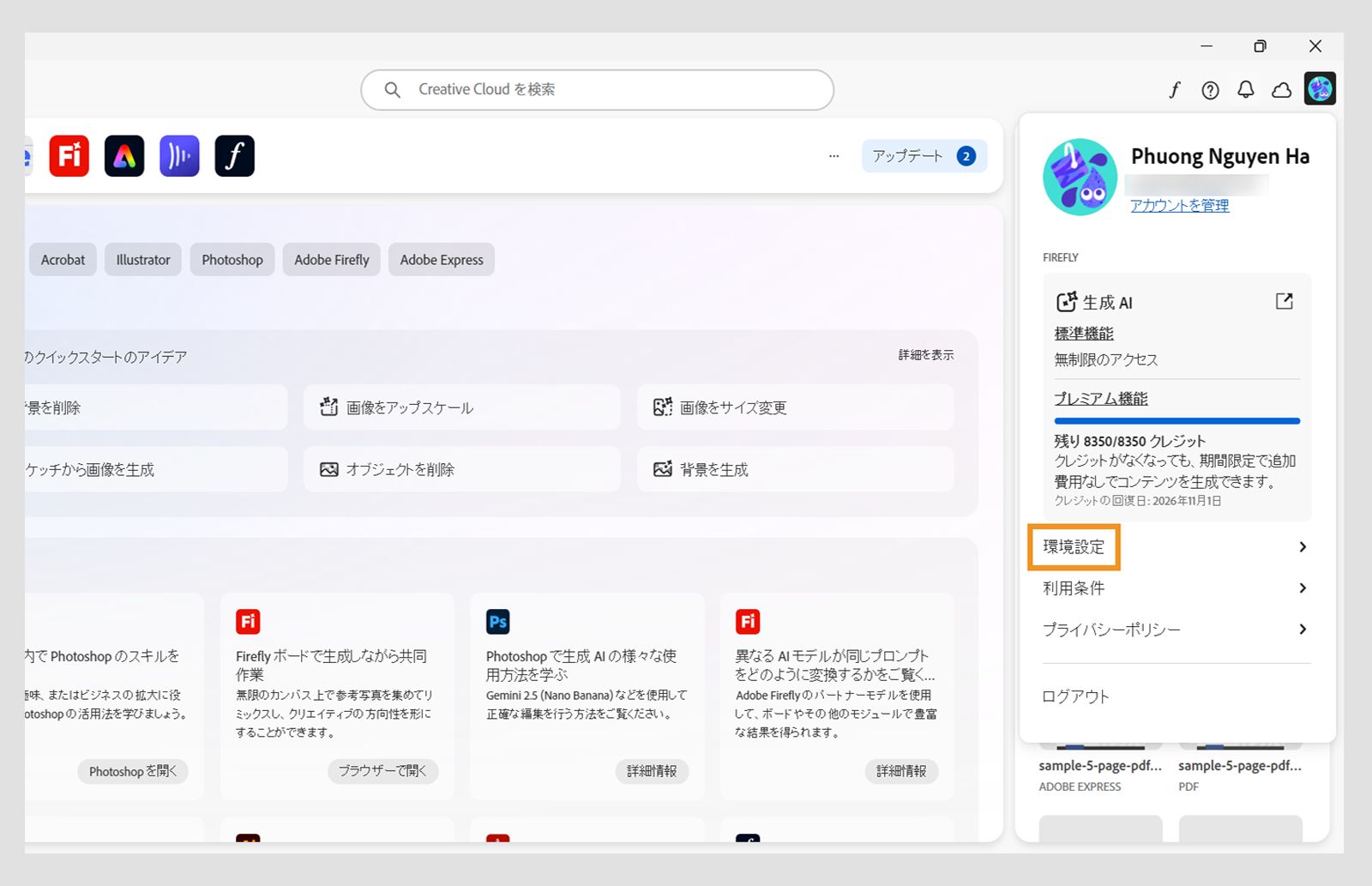Click the Fi icon on Firefly ボード card

[248, 621]
